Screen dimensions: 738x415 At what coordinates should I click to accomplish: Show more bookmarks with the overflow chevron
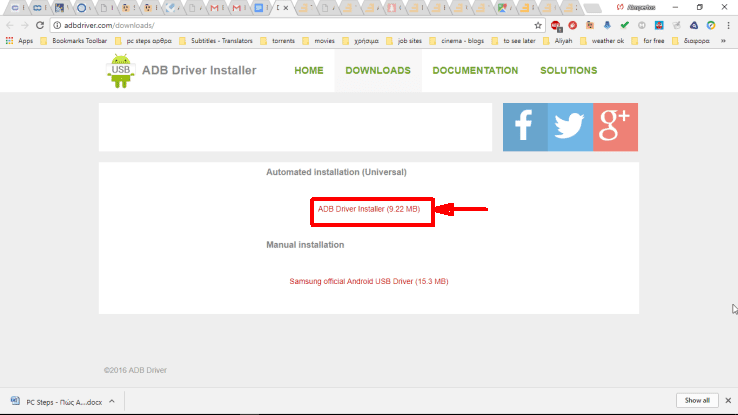pos(723,41)
